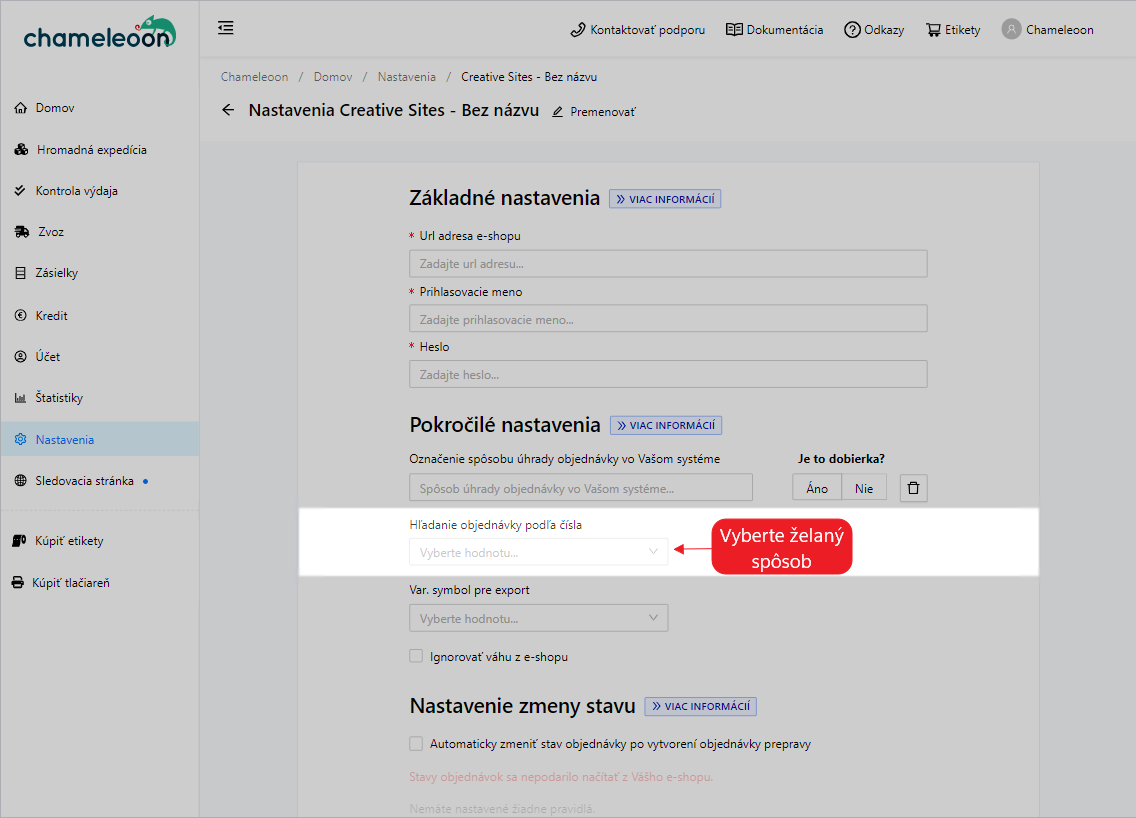The width and height of the screenshot is (1136, 818).
Task: Enable Ignorovať váhu z e-shopu
Action: click(415, 656)
